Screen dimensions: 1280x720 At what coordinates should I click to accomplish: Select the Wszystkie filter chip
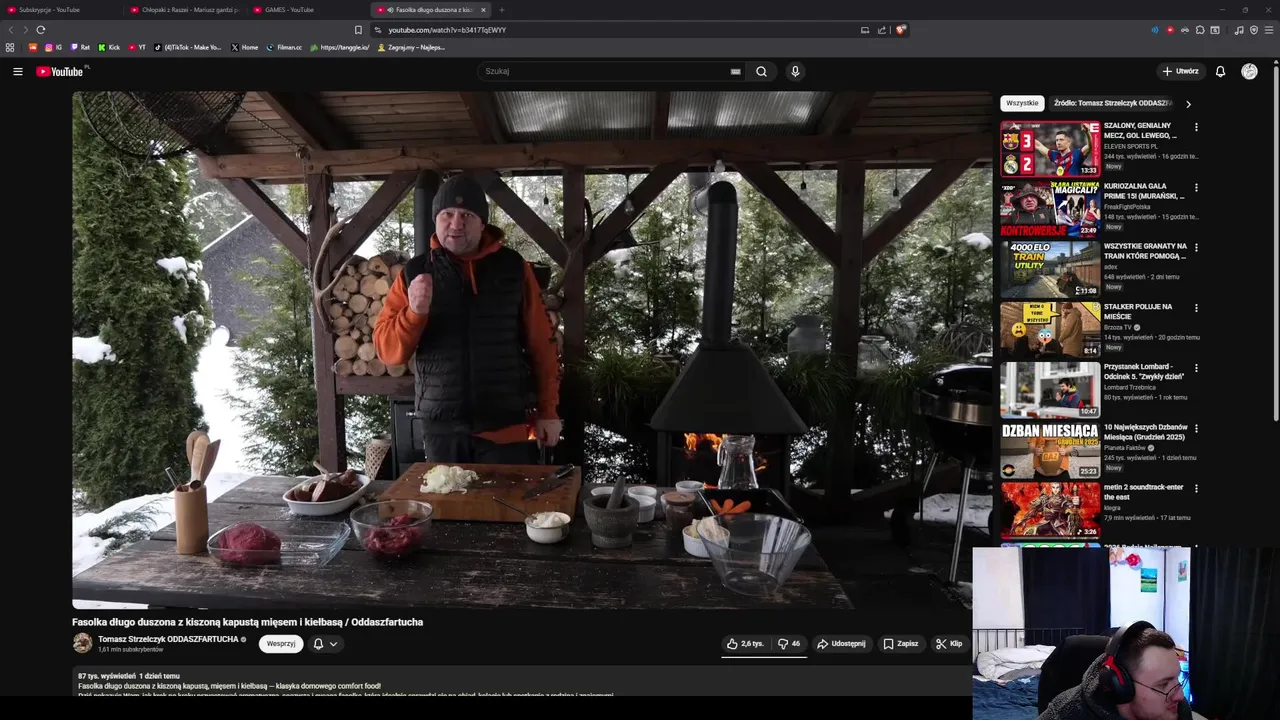point(1022,103)
